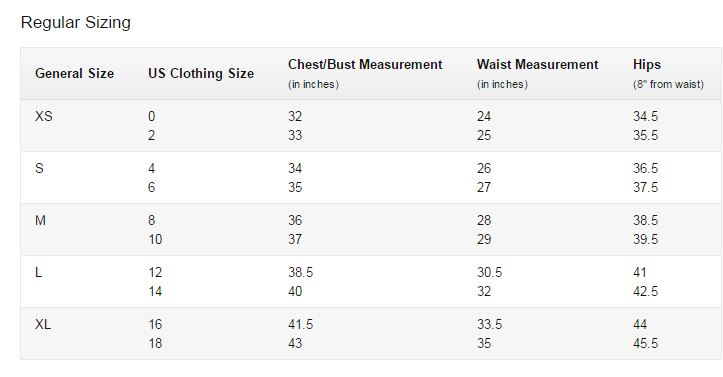Select the XS size row label
Image resolution: width=723 pixels, height=377 pixels.
tap(44, 116)
